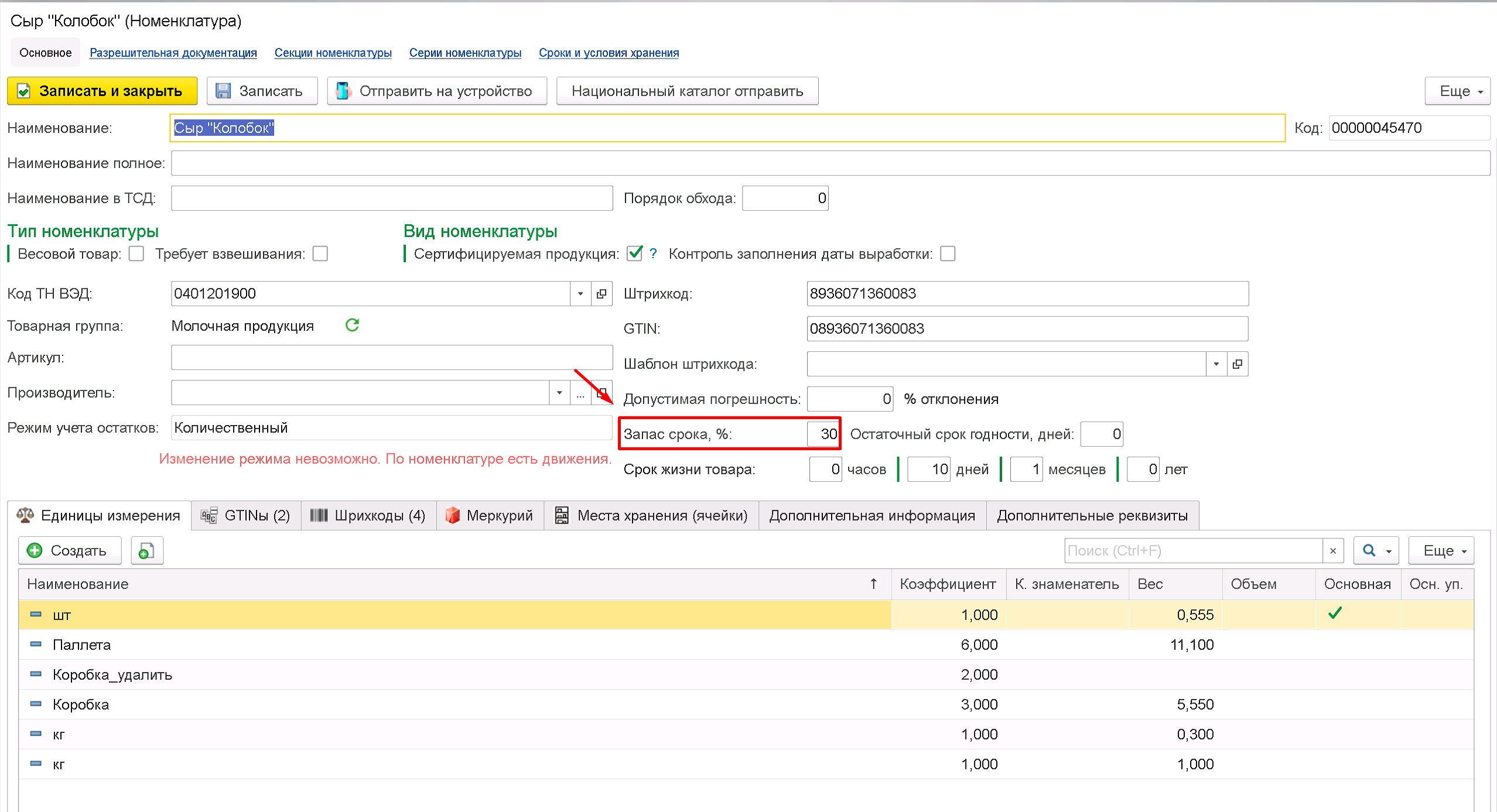This screenshot has height=812, width=1497.
Task: Switch to Единицы измерения tab
Action: pos(100,515)
